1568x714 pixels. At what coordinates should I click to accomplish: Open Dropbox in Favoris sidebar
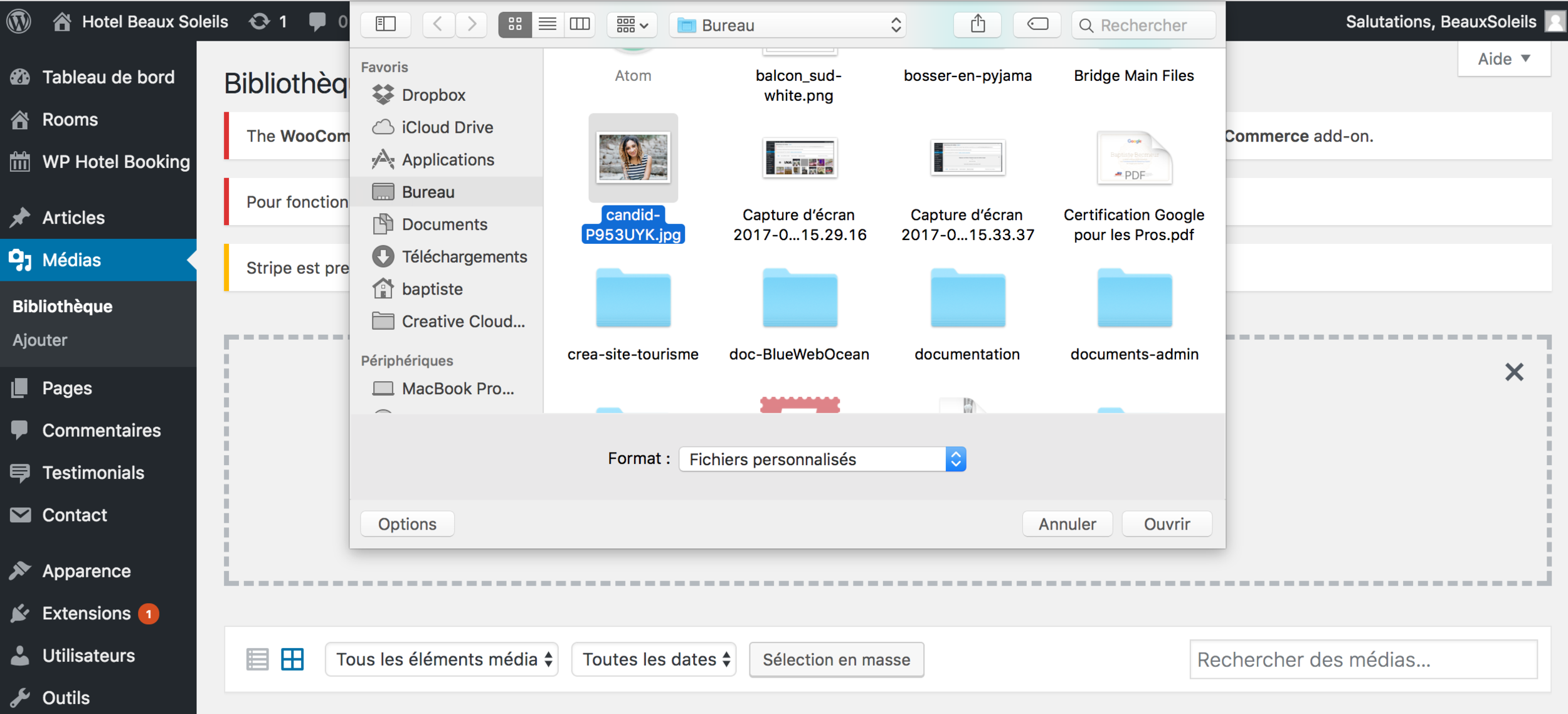433,95
